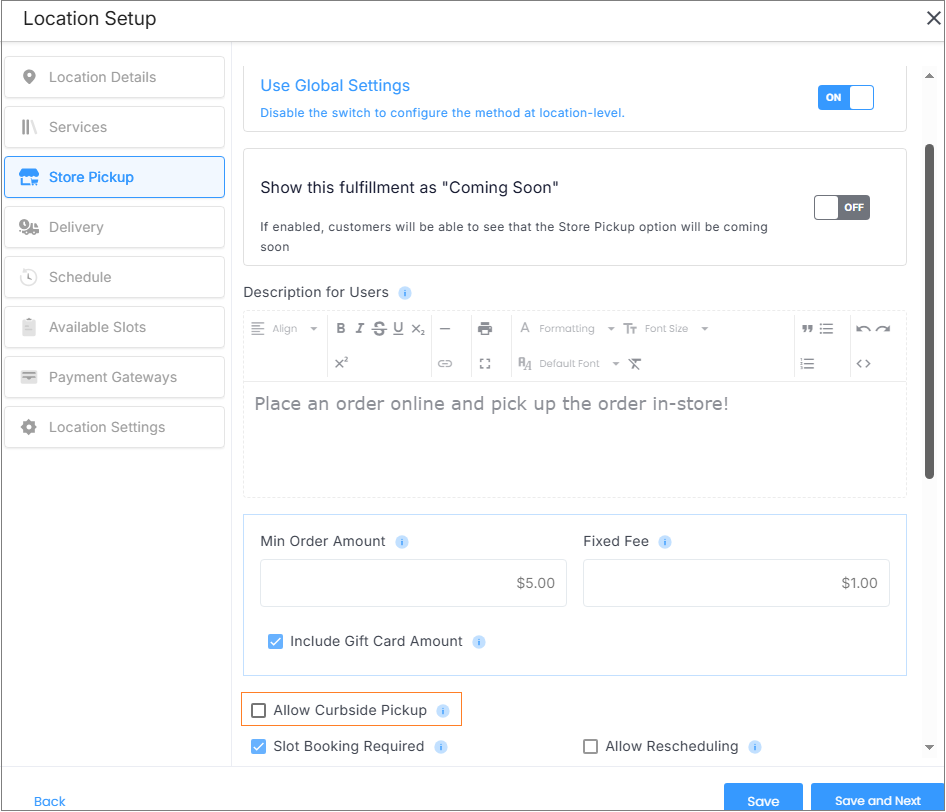Image resolution: width=946 pixels, height=812 pixels.
Task: Uncheck Slot Booking Required
Action: coord(258,746)
